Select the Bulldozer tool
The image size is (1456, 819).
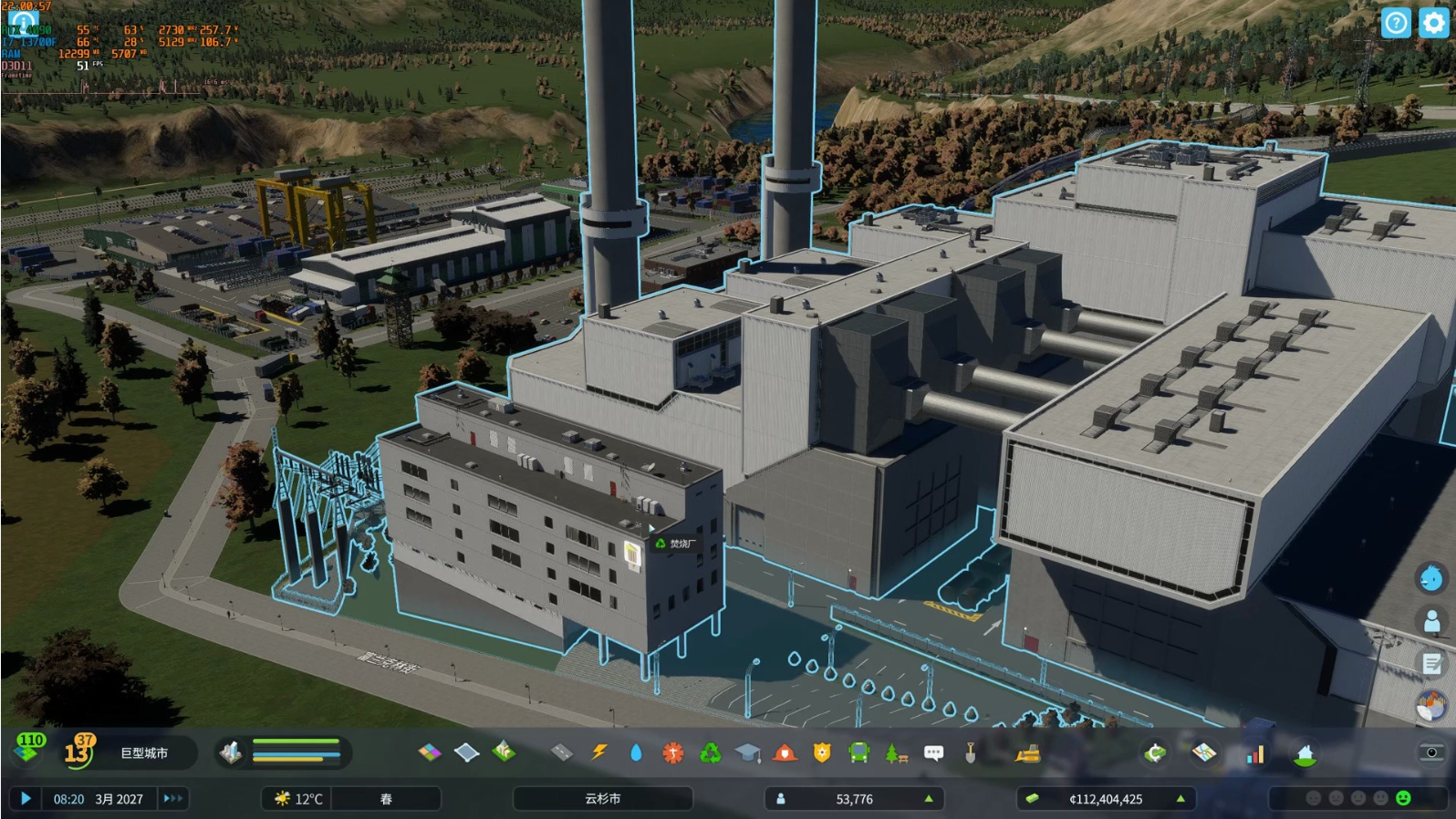coord(1027,752)
